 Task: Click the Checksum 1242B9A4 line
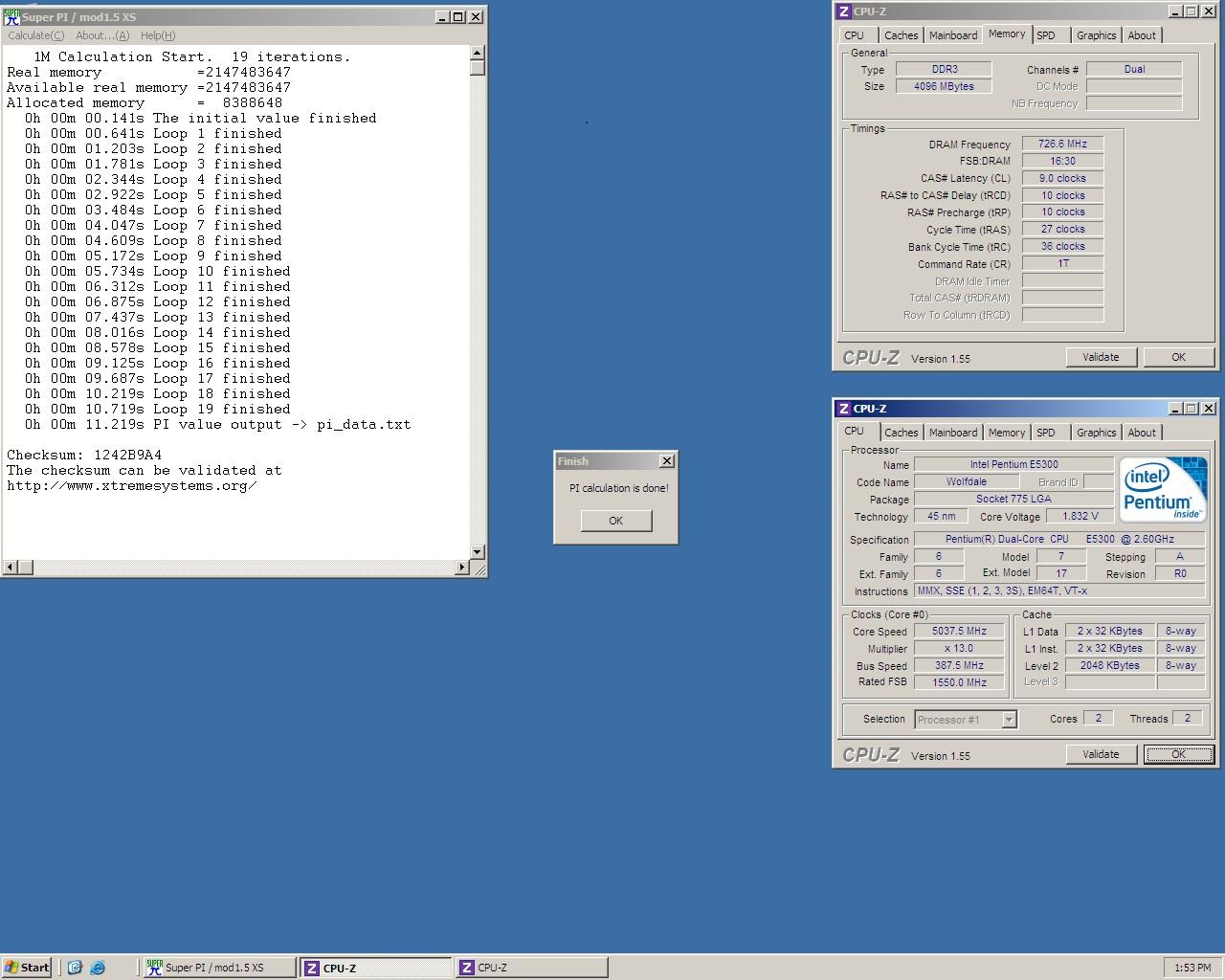(x=84, y=455)
